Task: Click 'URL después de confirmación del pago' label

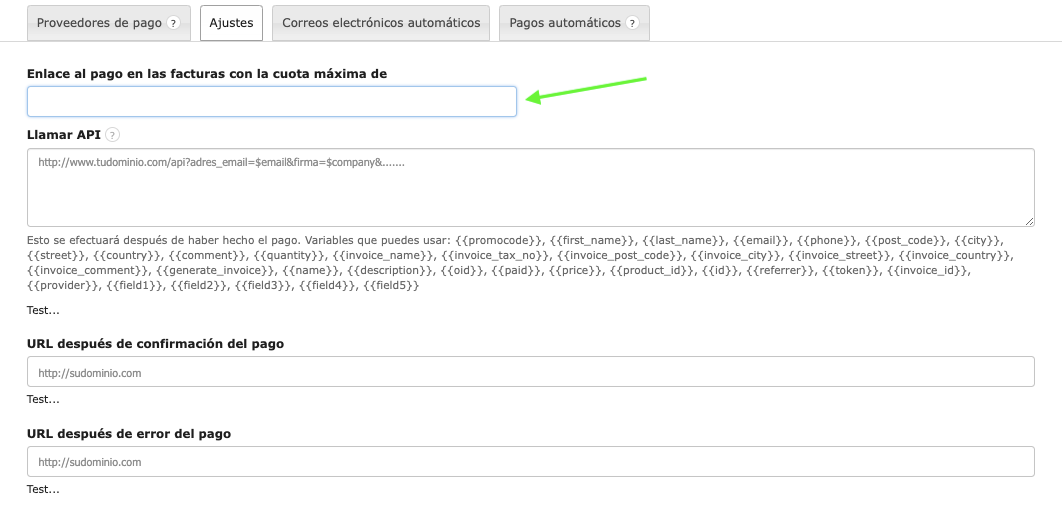Action: pyautogui.click(x=155, y=344)
